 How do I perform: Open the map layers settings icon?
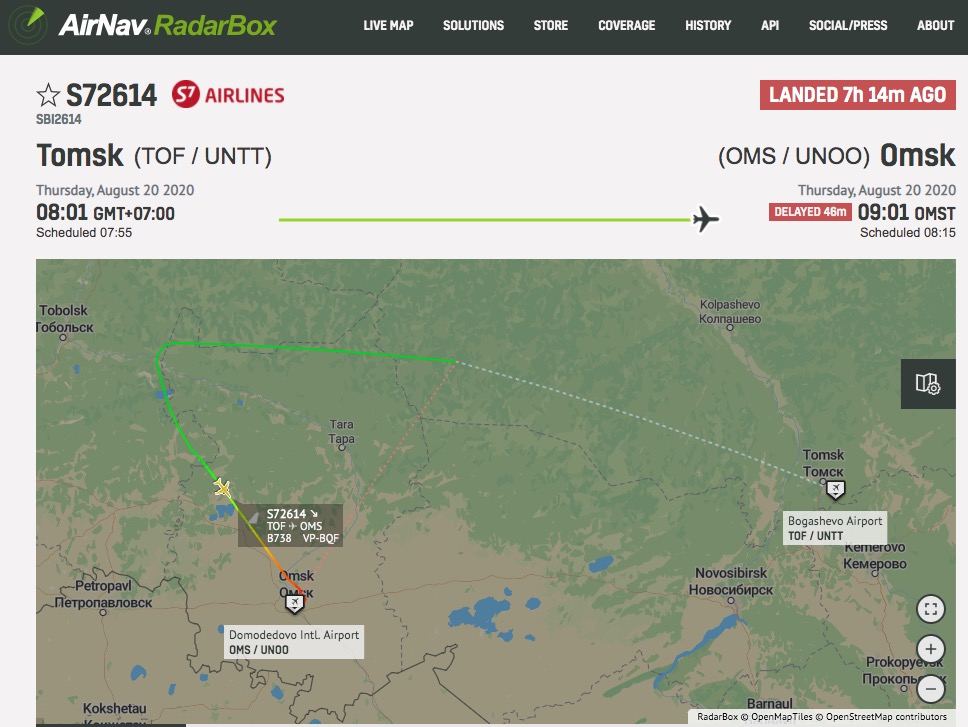coord(928,383)
